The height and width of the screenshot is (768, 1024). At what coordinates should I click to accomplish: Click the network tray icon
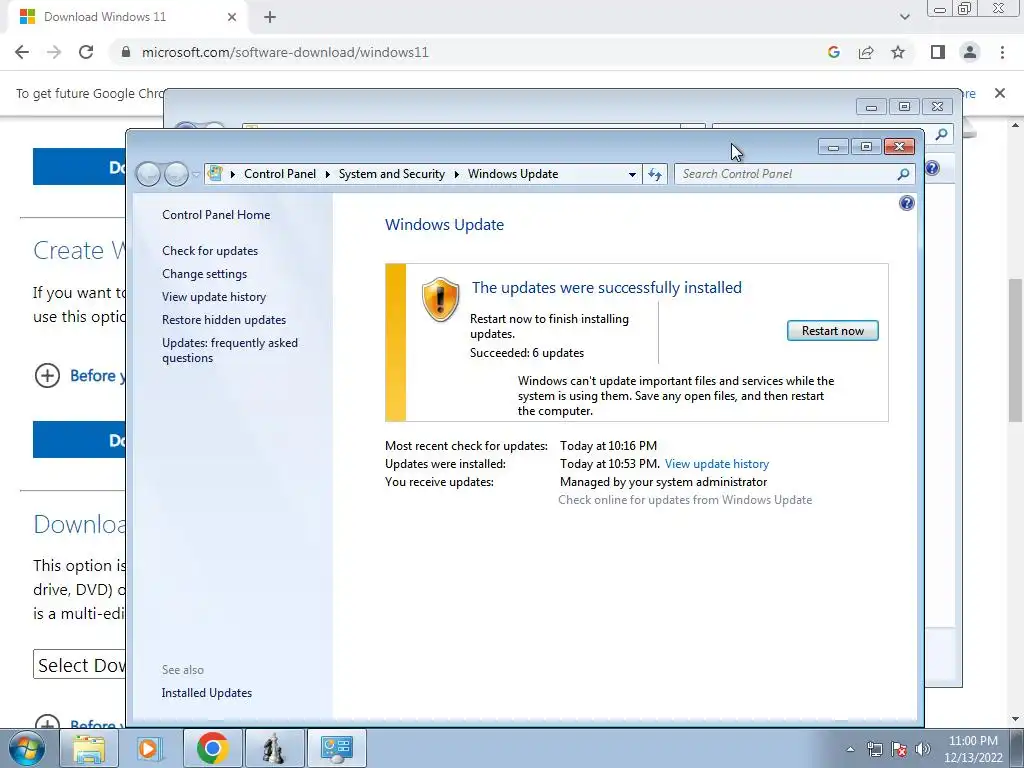coord(874,749)
